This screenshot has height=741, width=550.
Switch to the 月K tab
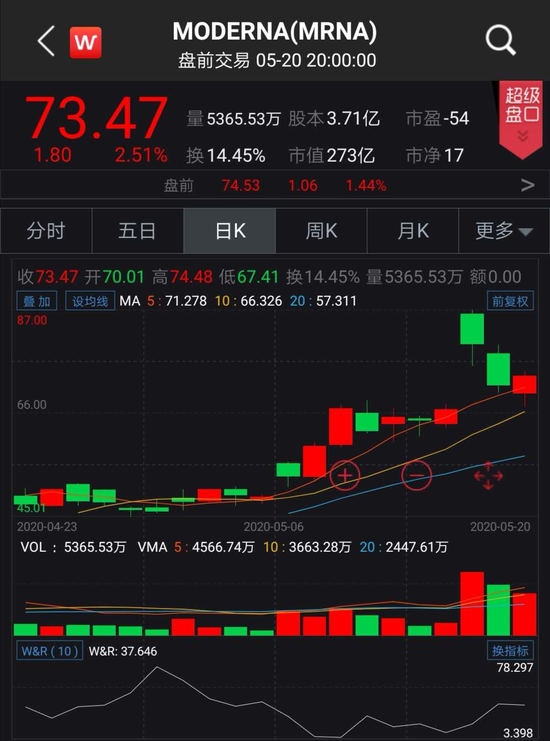point(413,231)
